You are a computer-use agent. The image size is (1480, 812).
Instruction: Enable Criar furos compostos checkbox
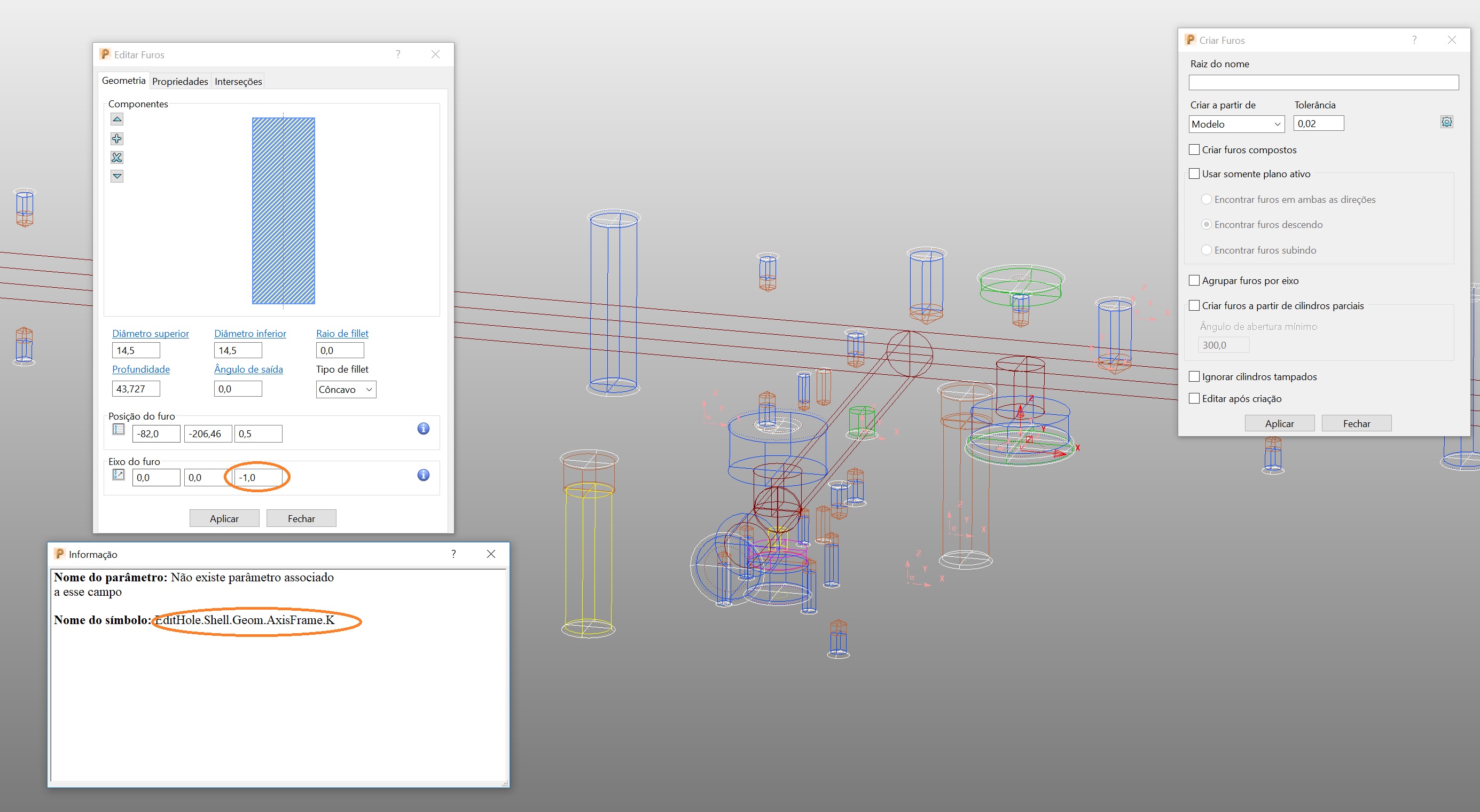(1194, 150)
